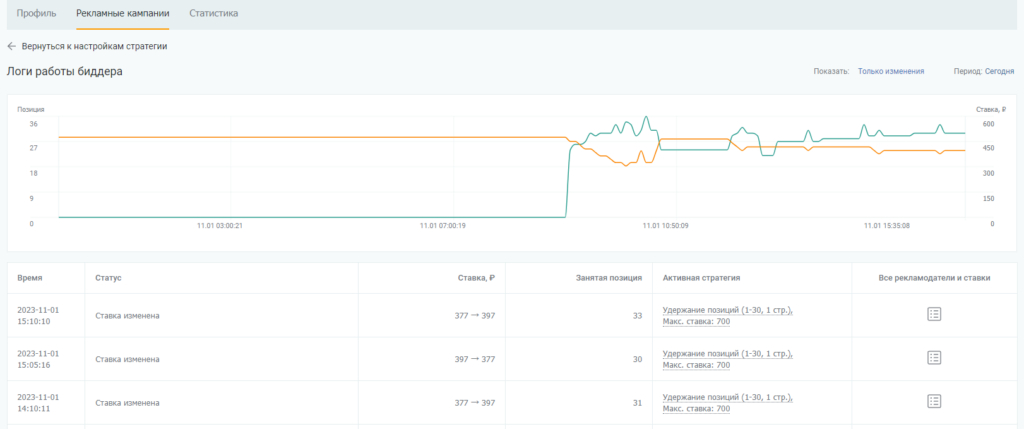This screenshot has width=1024, height=429.
Task: Click chart time label 11.01 10:50:09
Action: (665, 226)
